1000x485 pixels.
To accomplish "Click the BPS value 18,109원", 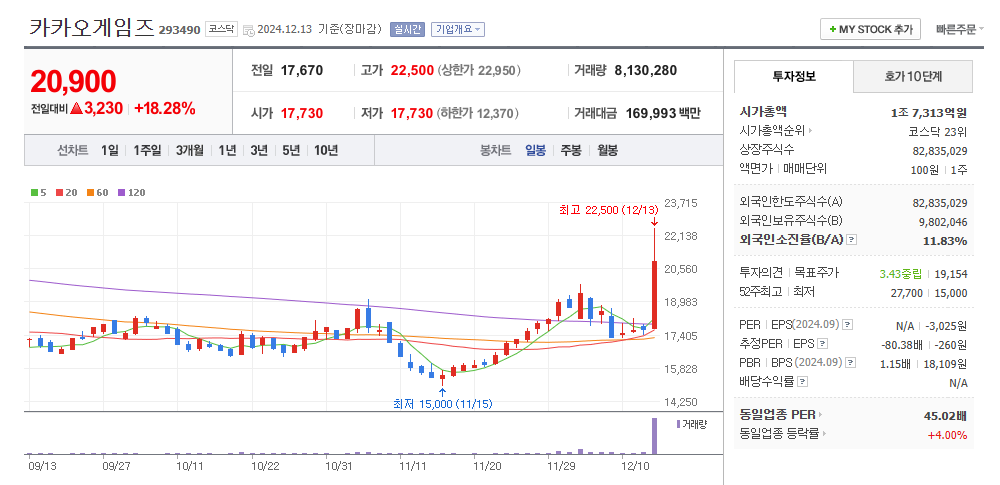I will (946, 364).
